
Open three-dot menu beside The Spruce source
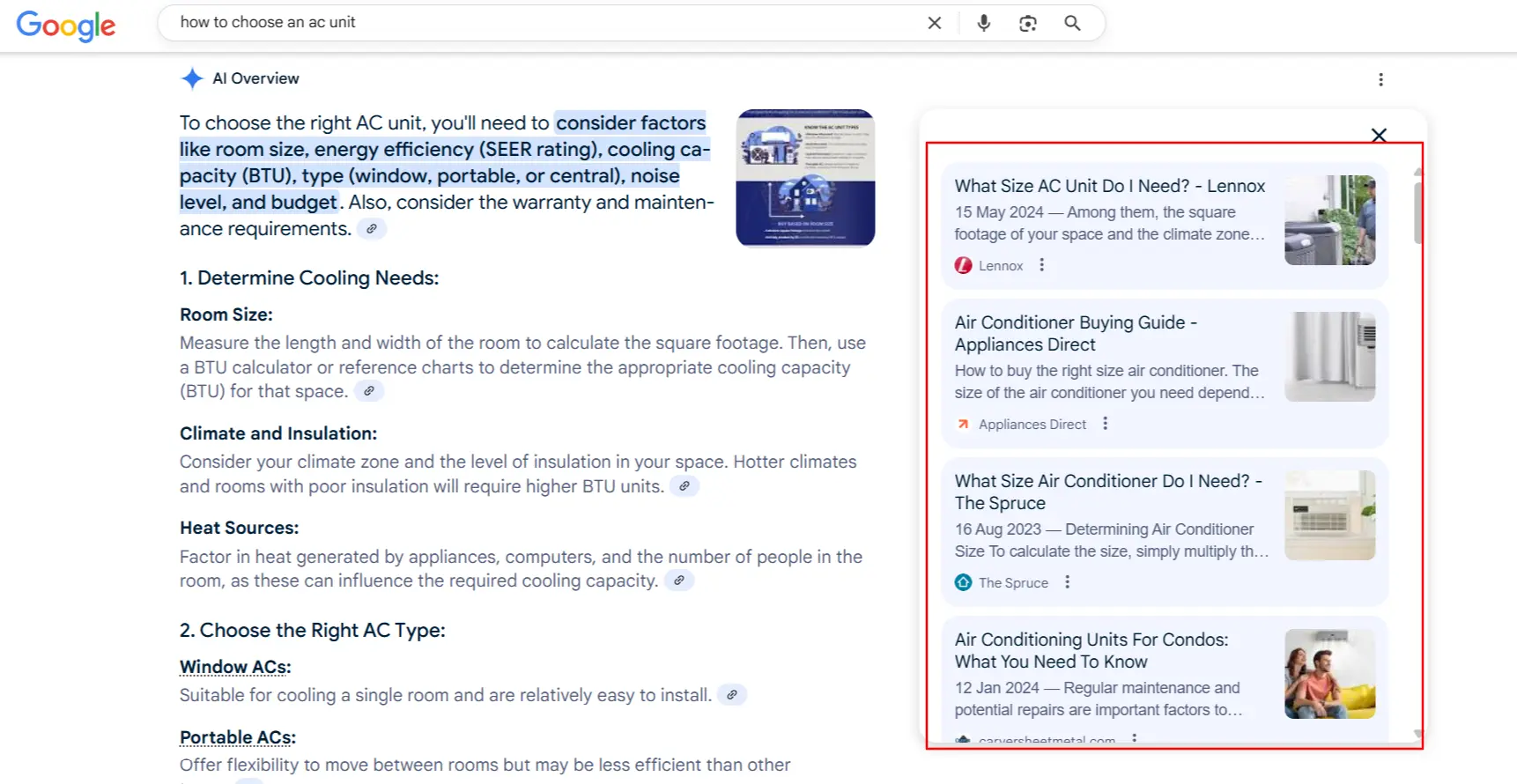pos(1067,582)
